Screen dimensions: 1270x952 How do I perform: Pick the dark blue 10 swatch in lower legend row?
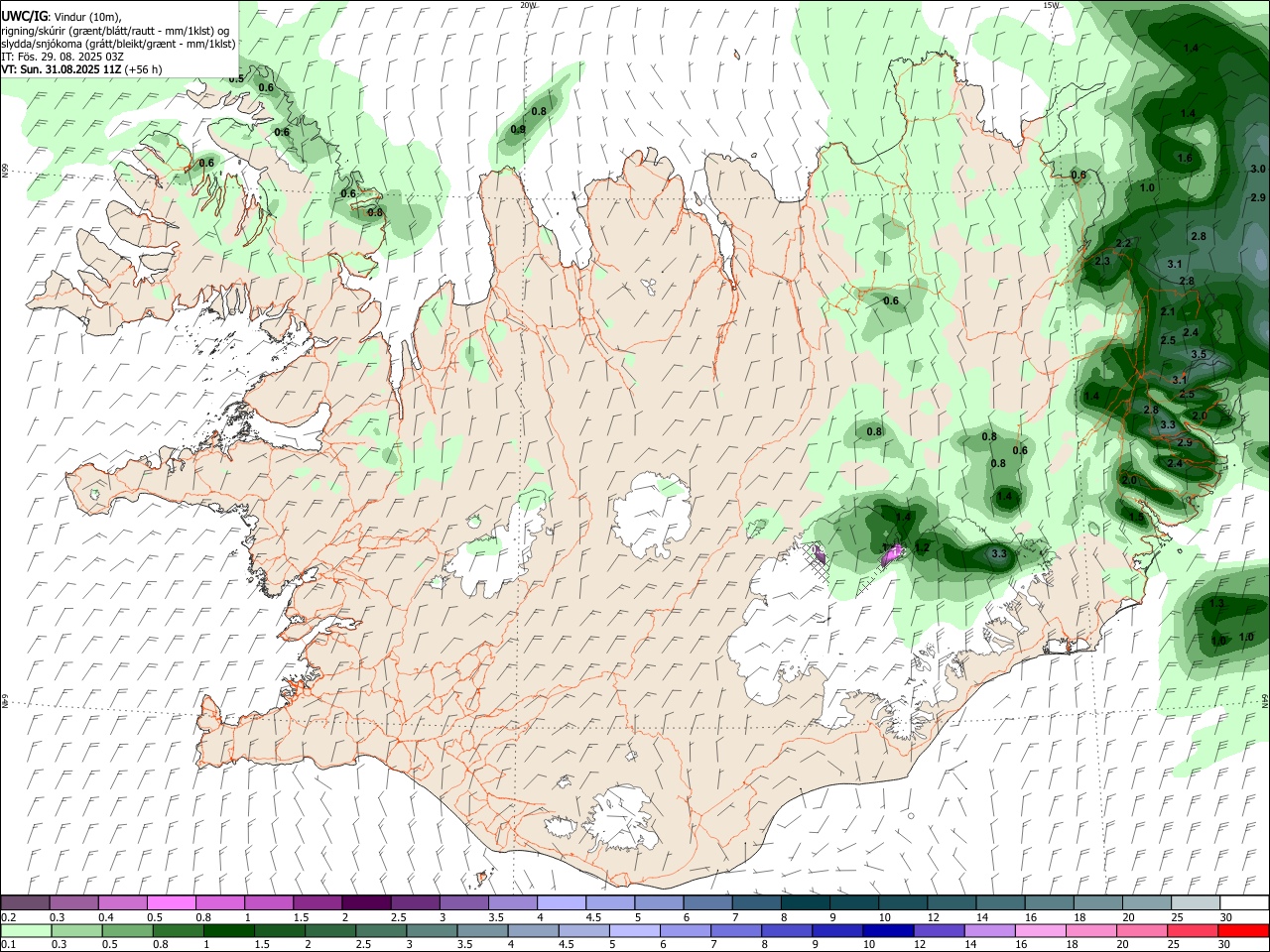pyautogui.click(x=887, y=930)
